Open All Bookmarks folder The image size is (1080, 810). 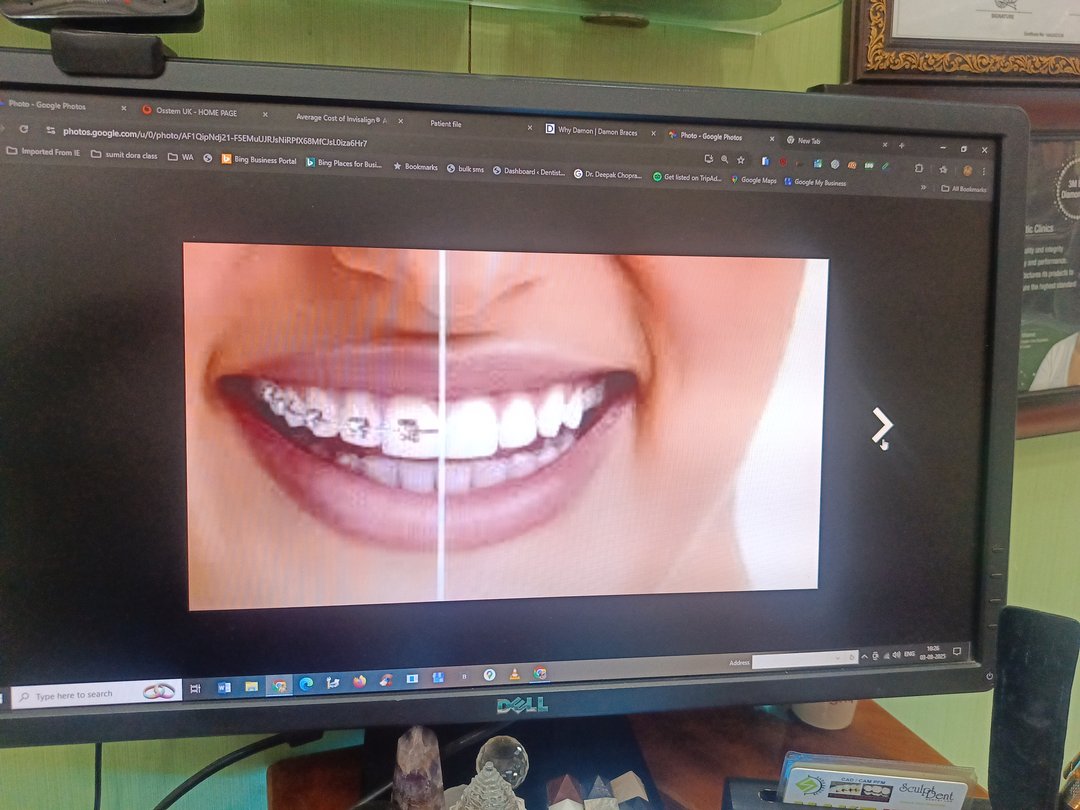(964, 188)
